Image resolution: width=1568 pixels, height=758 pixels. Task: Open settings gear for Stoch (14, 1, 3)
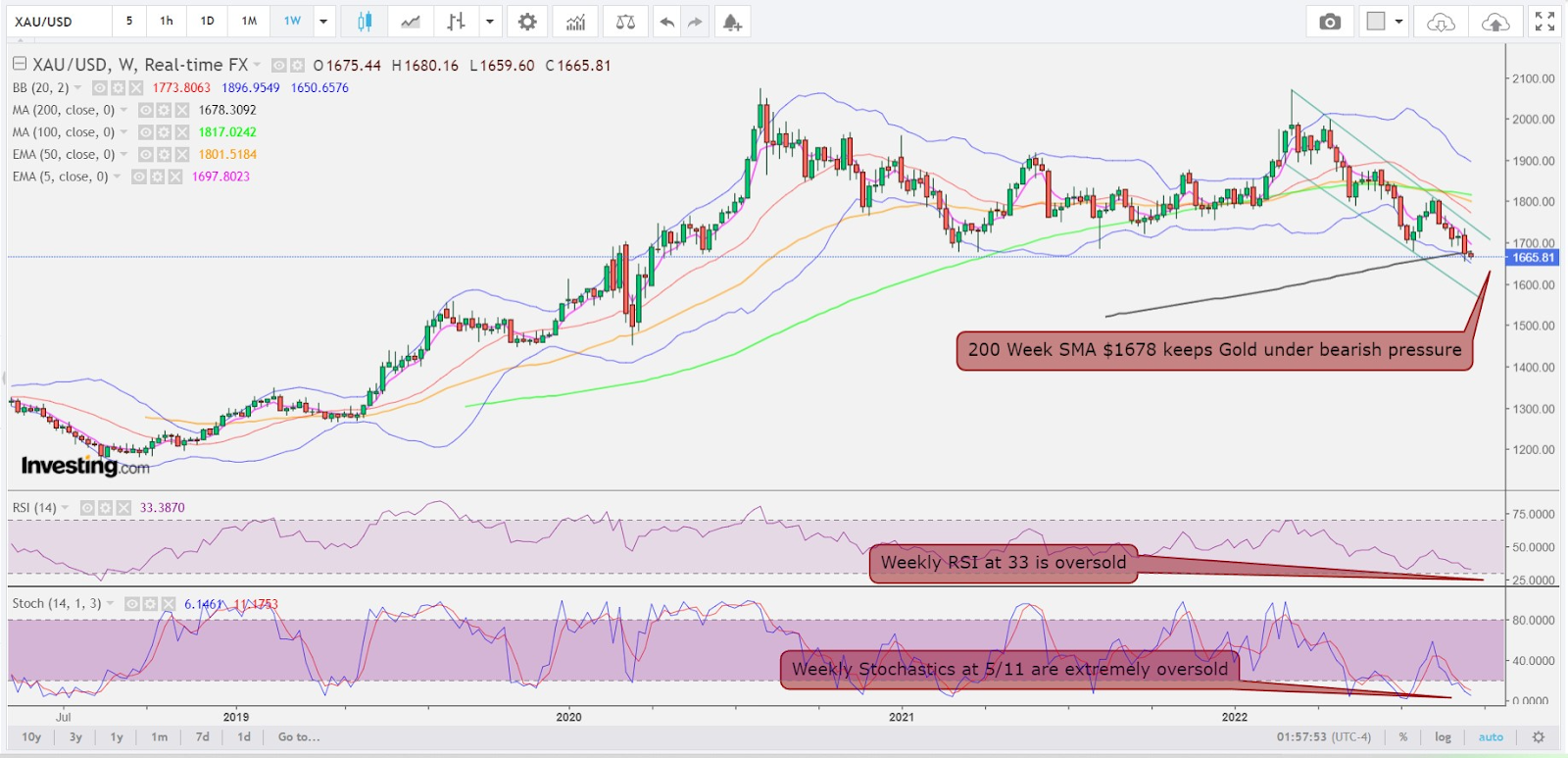click(150, 603)
